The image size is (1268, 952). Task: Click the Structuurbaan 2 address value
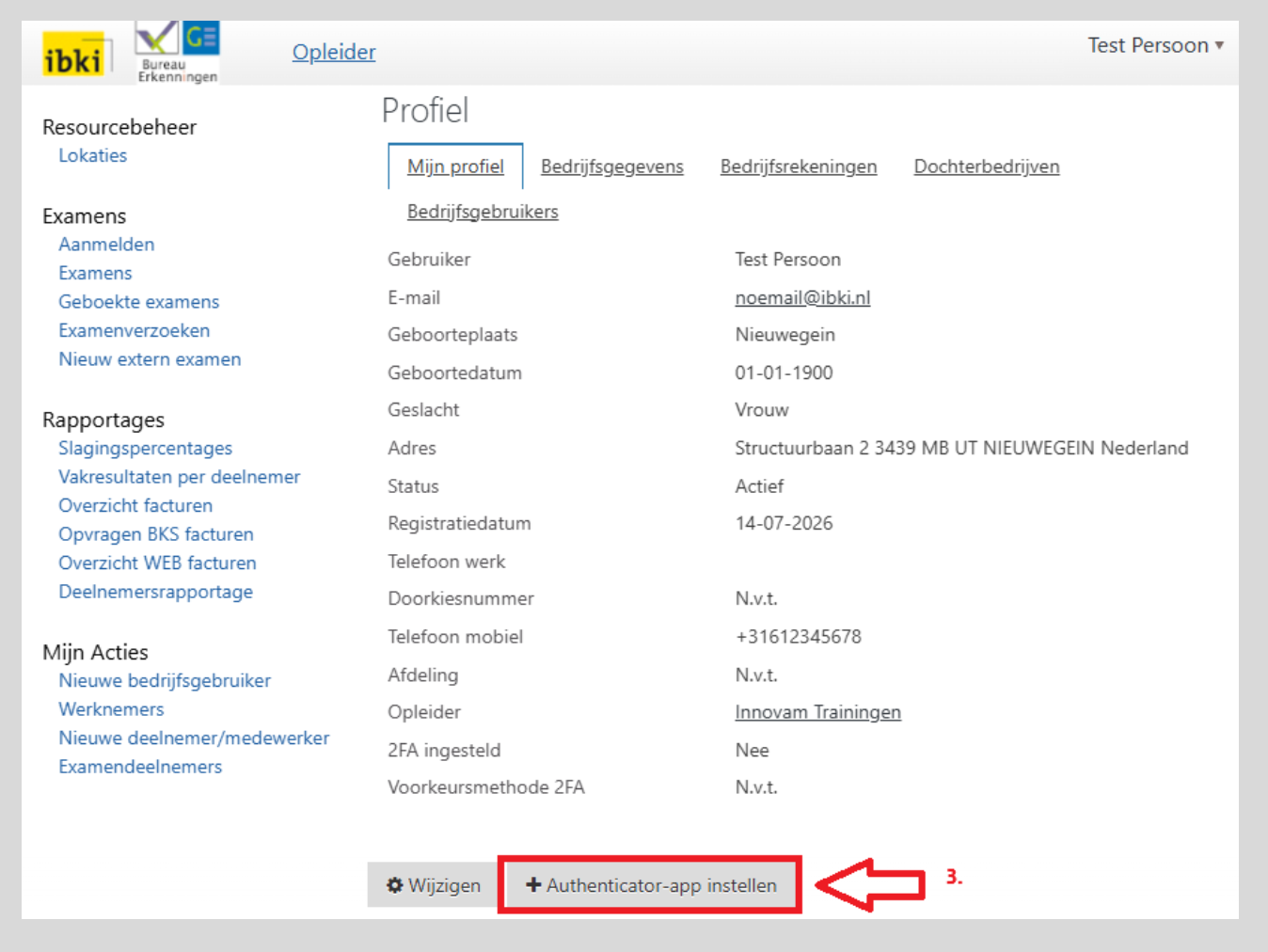click(961, 448)
